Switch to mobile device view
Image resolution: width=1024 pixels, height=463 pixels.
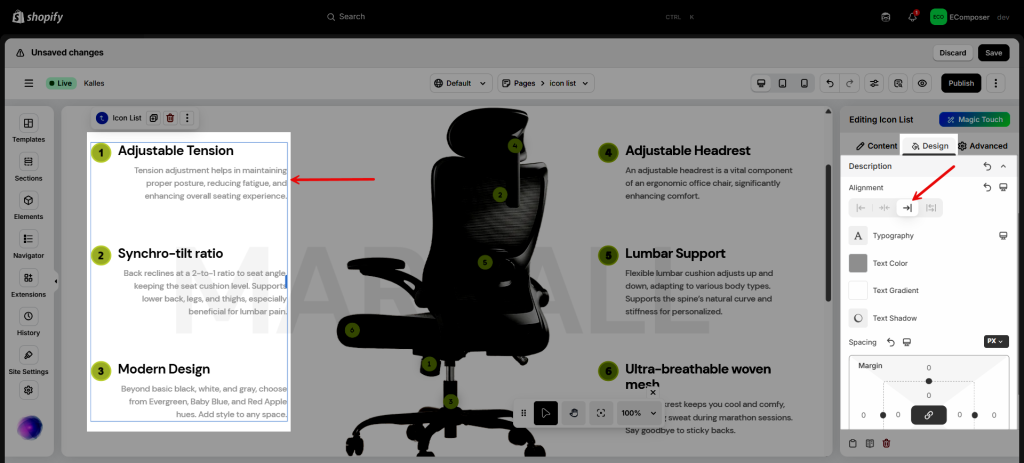point(803,83)
